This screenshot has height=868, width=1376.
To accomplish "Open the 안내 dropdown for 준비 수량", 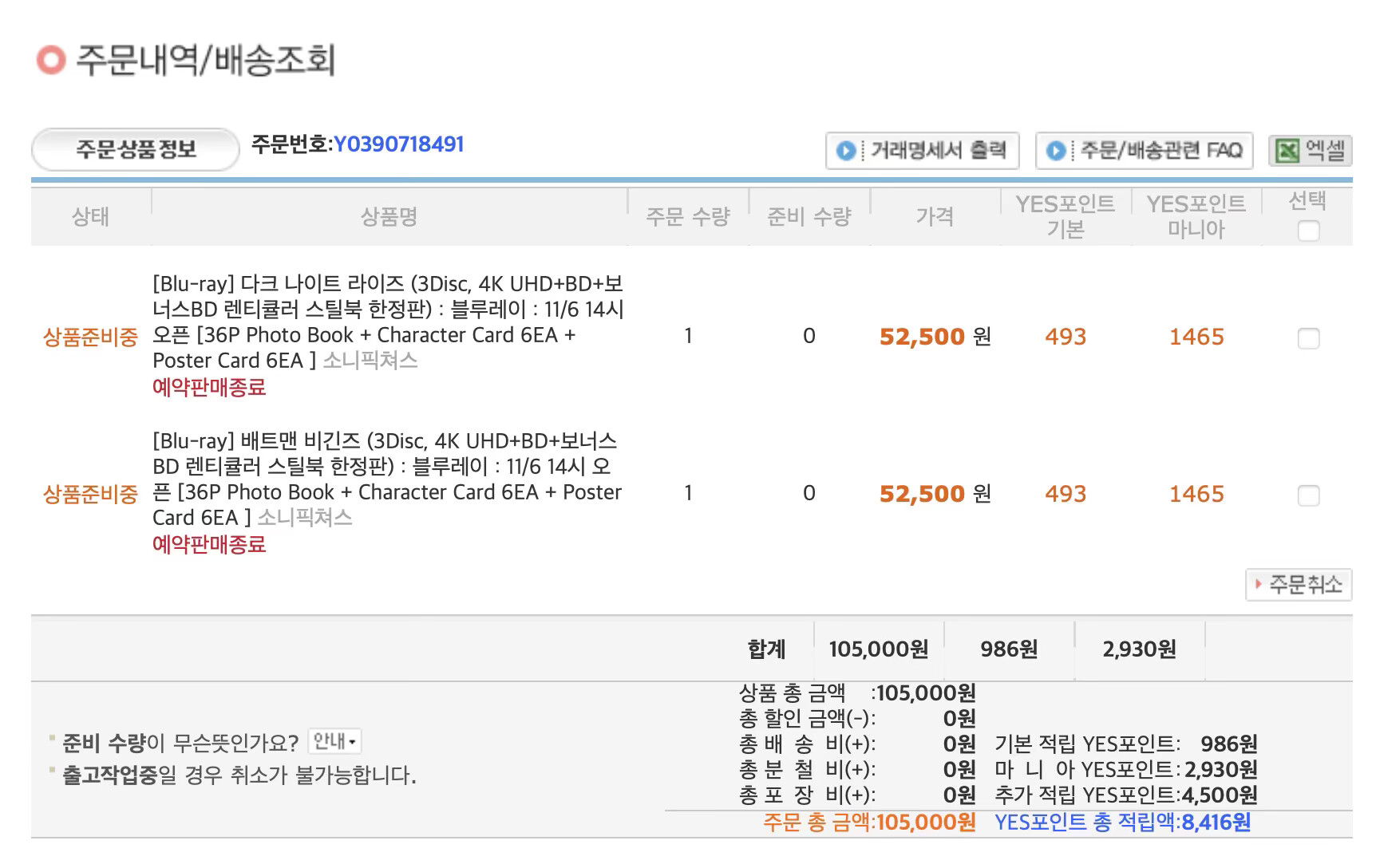I will click(334, 741).
